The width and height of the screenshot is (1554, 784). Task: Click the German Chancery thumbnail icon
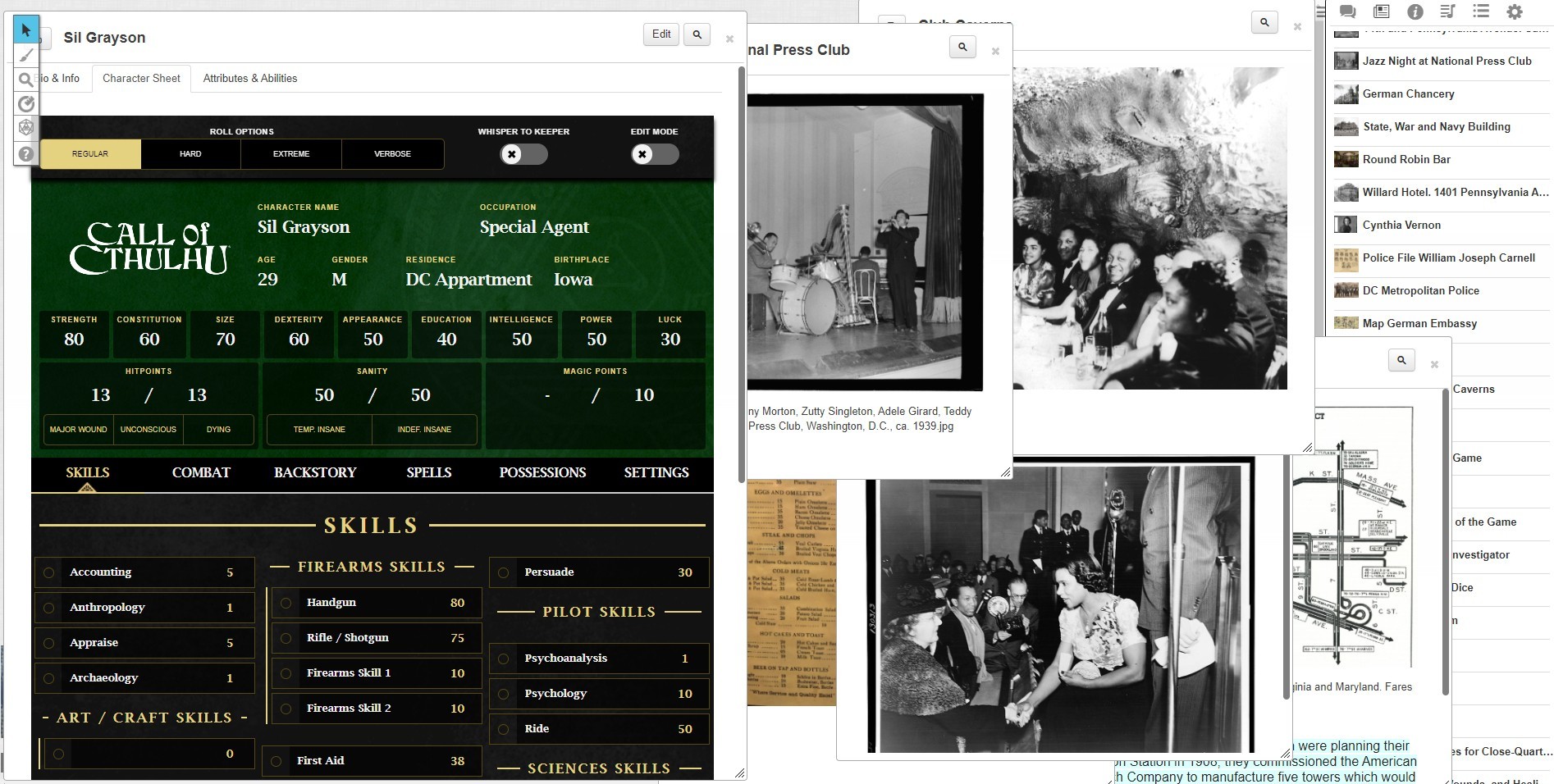1346,93
